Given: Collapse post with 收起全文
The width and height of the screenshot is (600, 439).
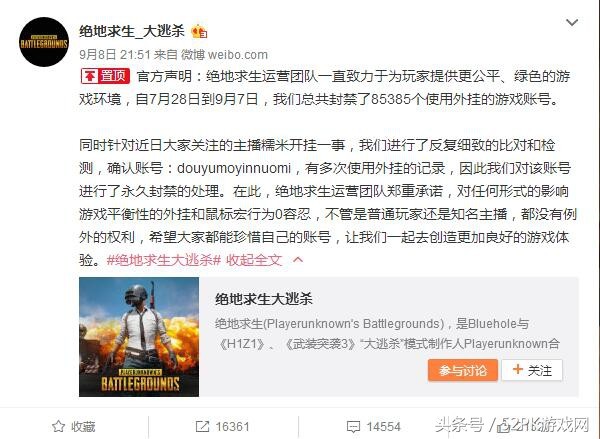Looking at the screenshot, I should [x=254, y=260].
